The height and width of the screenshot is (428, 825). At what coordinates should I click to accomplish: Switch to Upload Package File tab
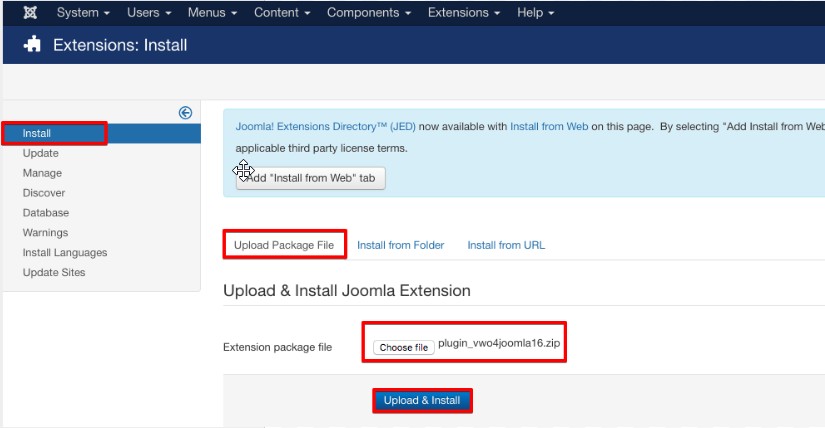point(284,245)
